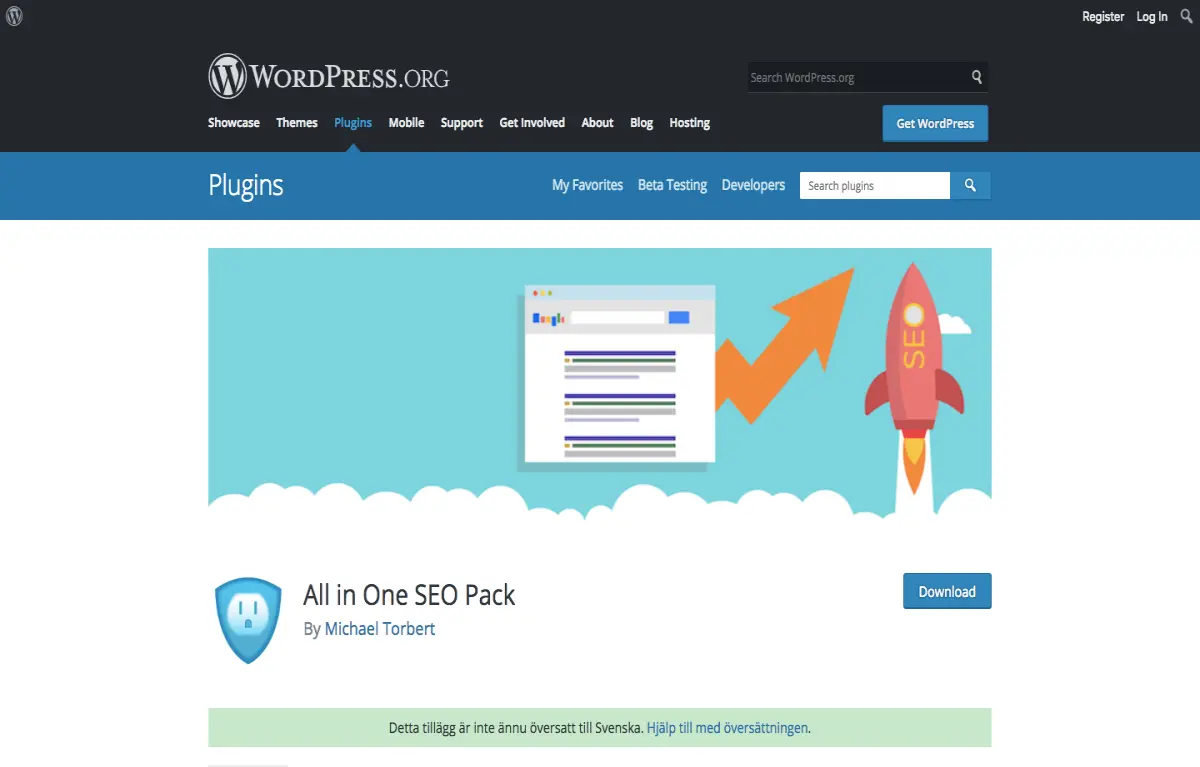The width and height of the screenshot is (1200, 767).
Task: Open the Hosting menu item
Action: (x=690, y=123)
